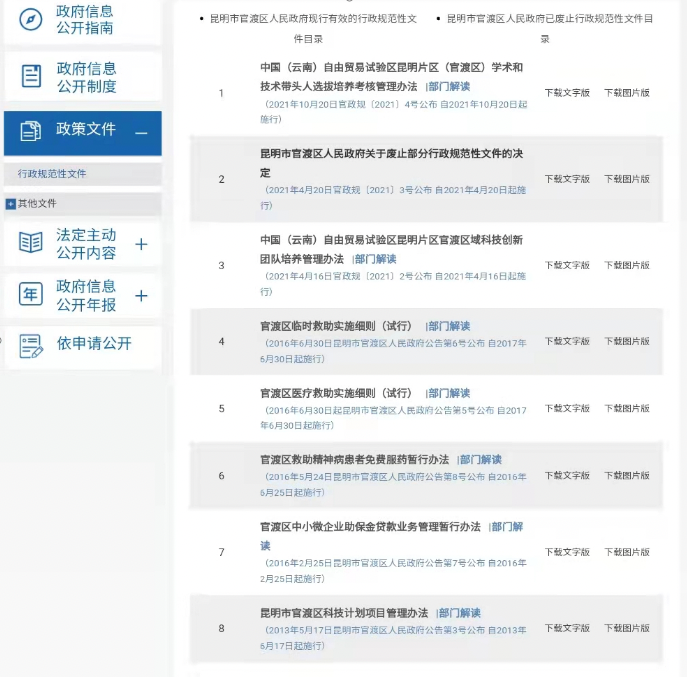Image resolution: width=687 pixels, height=677 pixels.
Task: Open 部门解读 for 科技计划项目管理办法
Action: [460, 613]
